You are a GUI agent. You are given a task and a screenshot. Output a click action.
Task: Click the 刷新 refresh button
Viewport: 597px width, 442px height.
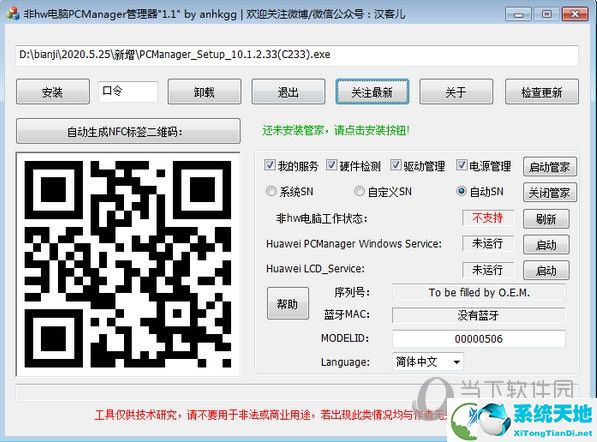[546, 219]
